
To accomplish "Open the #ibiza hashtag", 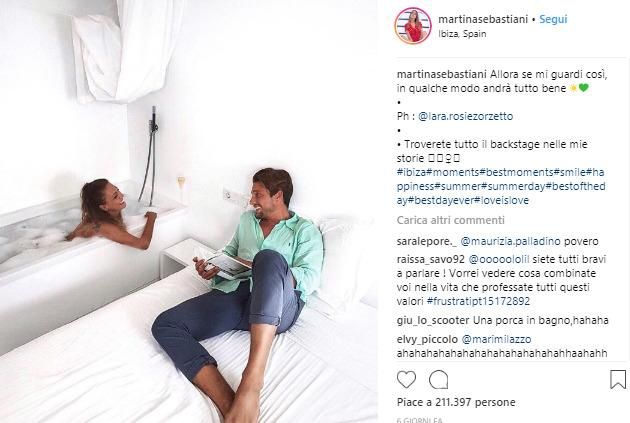I will tap(411, 172).
